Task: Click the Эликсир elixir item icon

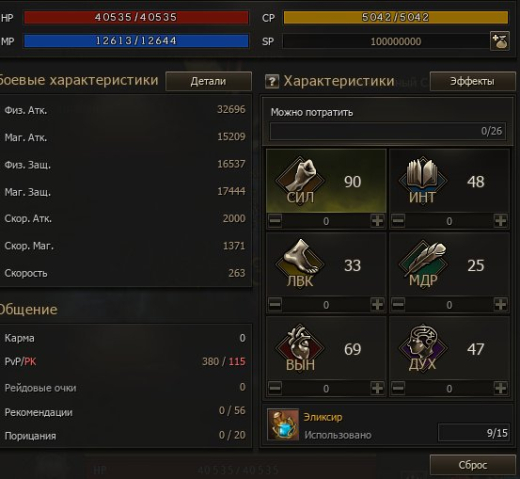Action: (283, 425)
